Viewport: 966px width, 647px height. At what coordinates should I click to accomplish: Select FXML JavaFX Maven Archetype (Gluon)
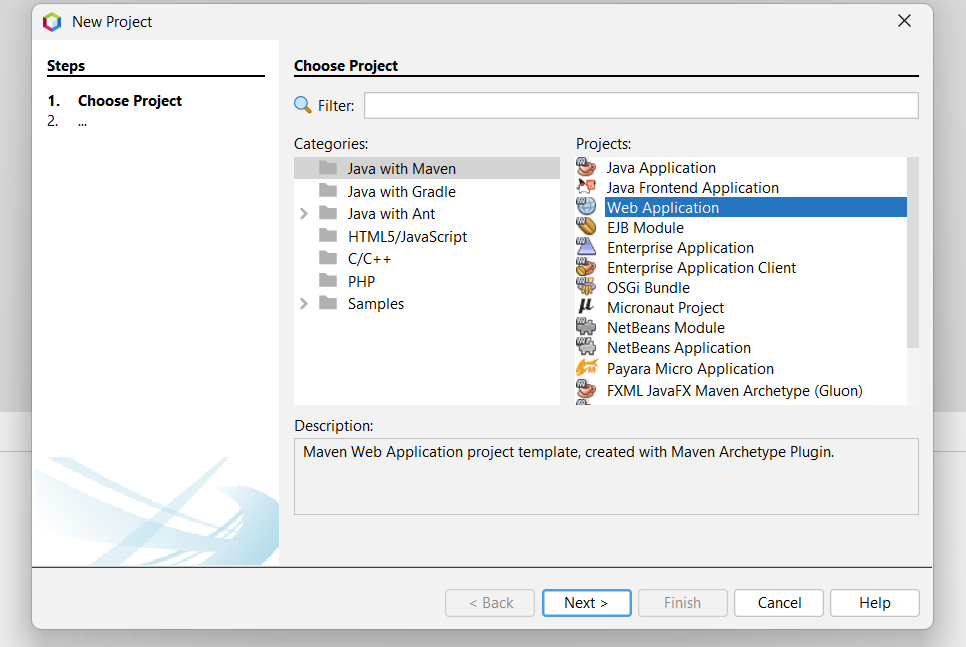734,391
